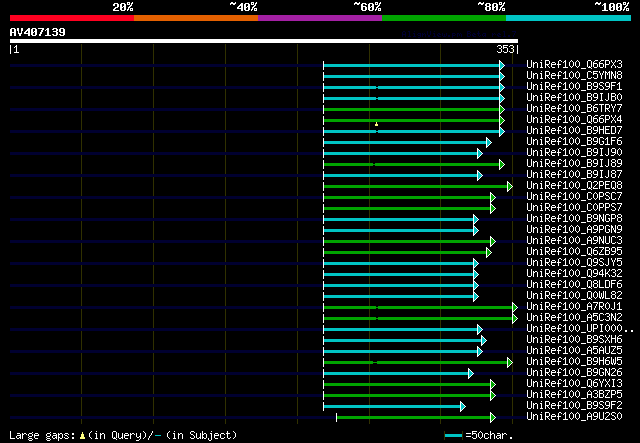The width and height of the screenshot is (640, 443).
Task: Click the UniRef100_Q94K32 label
Action: point(574,274)
